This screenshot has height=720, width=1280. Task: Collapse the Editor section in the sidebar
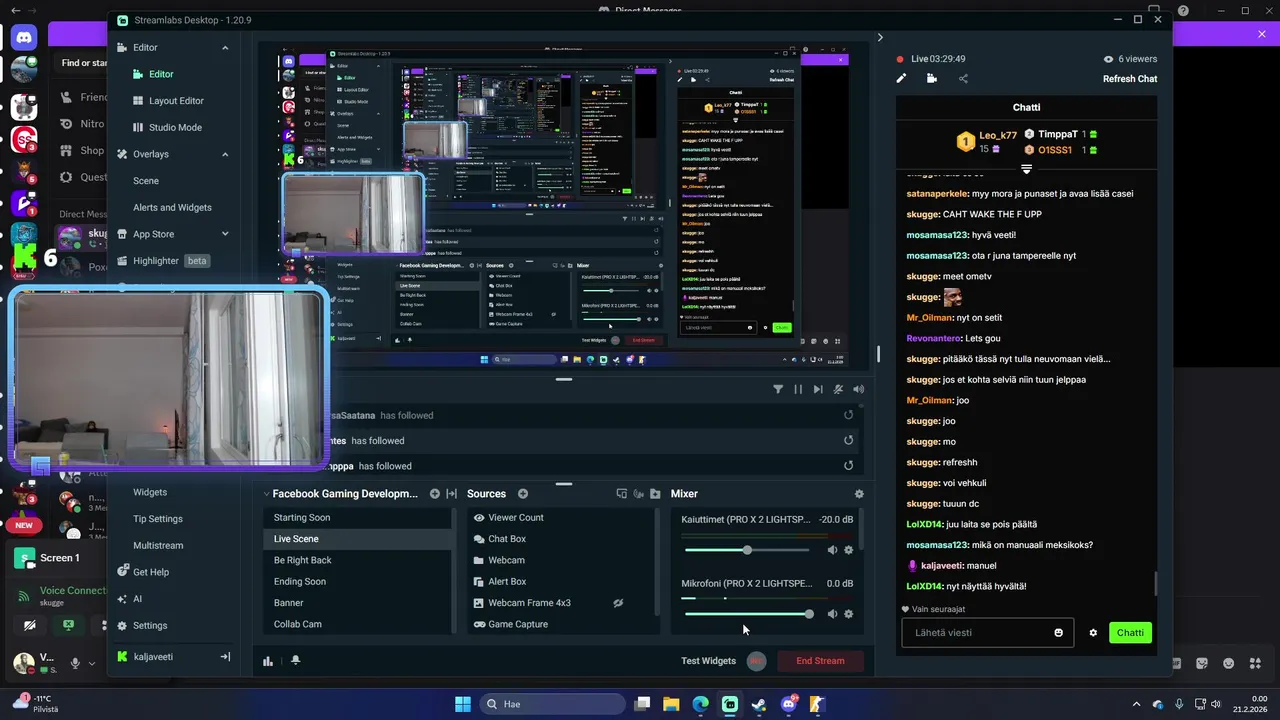coord(225,47)
